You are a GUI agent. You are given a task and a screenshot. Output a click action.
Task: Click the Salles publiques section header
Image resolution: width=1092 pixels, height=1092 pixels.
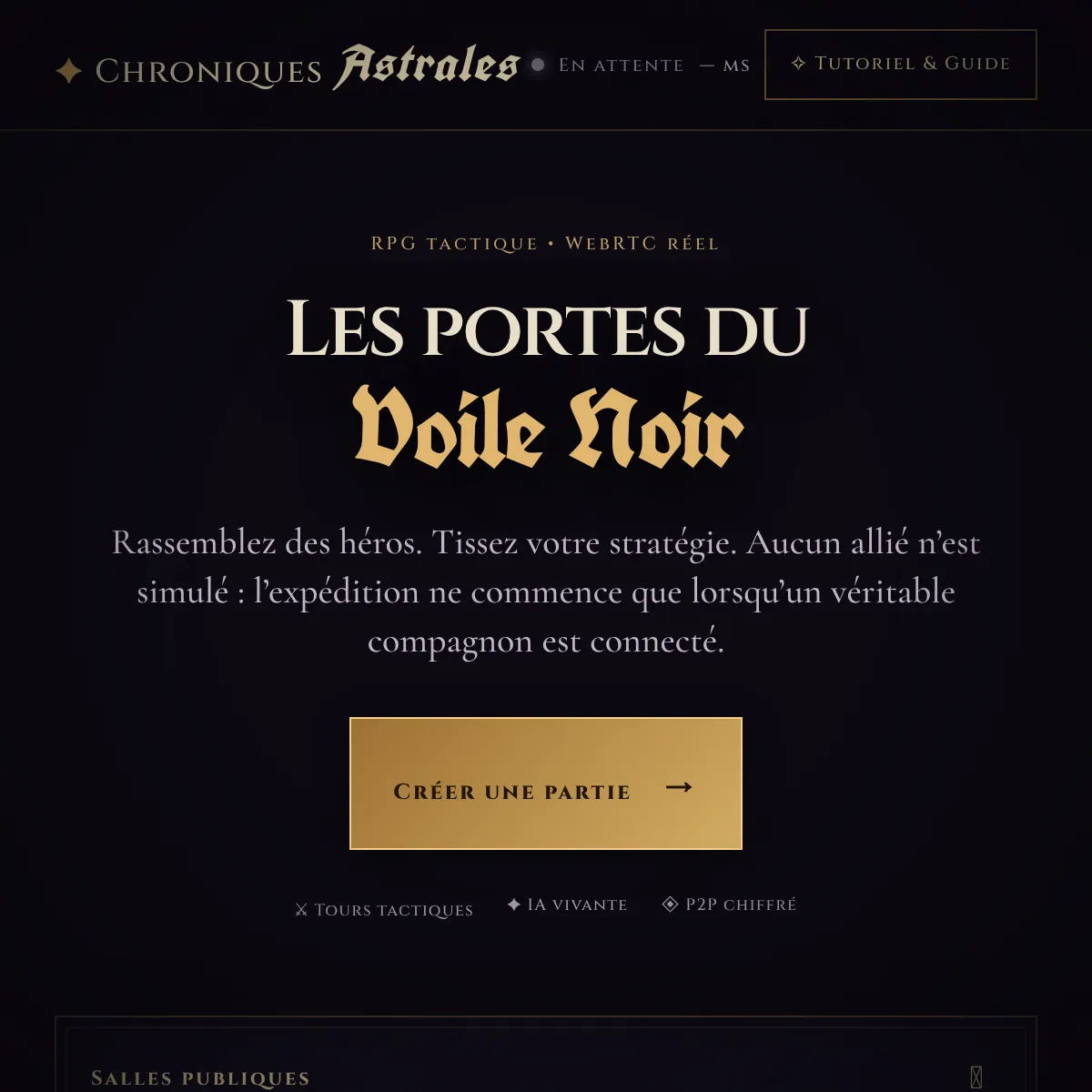pos(200,1078)
